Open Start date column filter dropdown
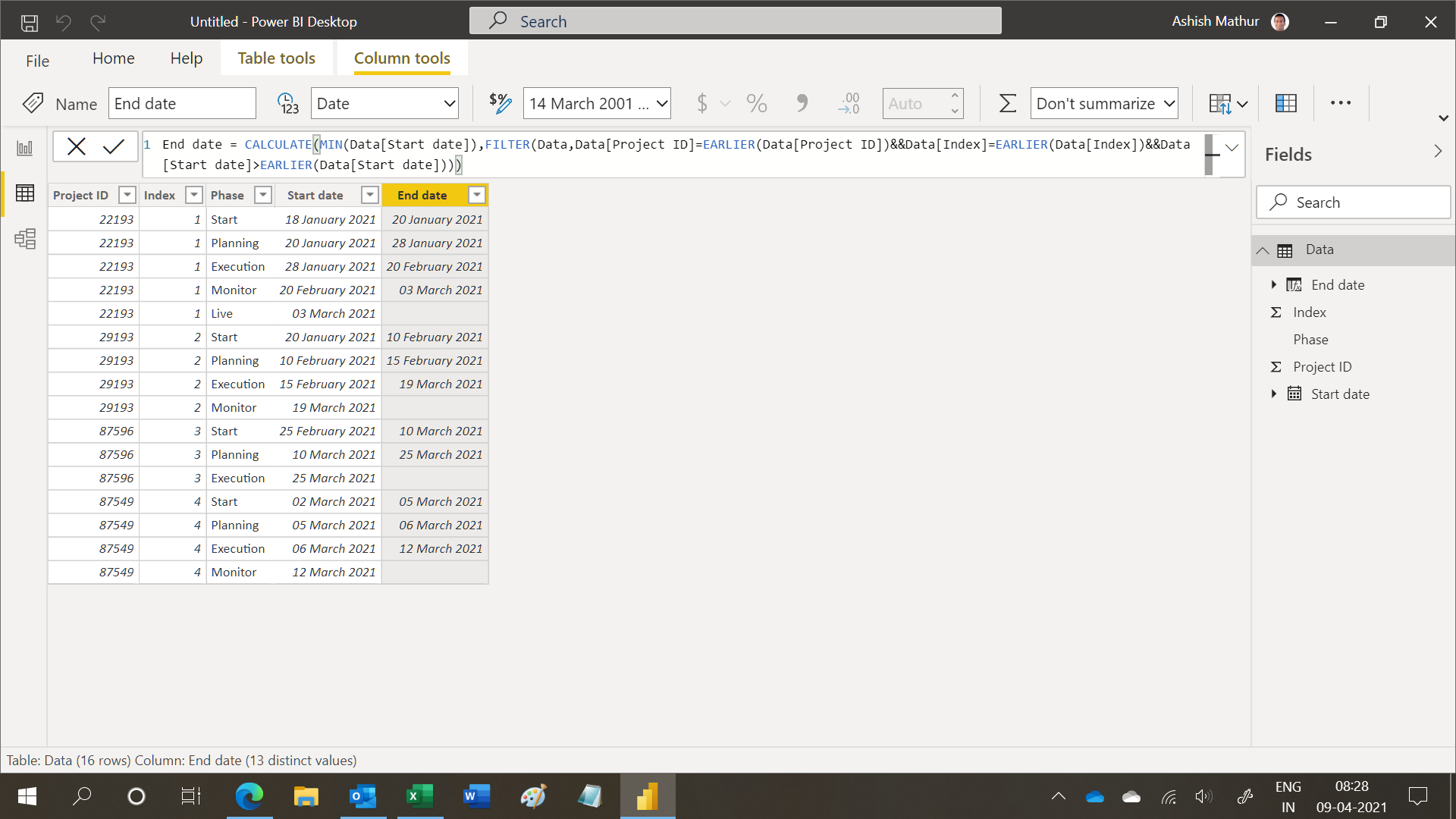The image size is (1456, 819). coord(369,196)
